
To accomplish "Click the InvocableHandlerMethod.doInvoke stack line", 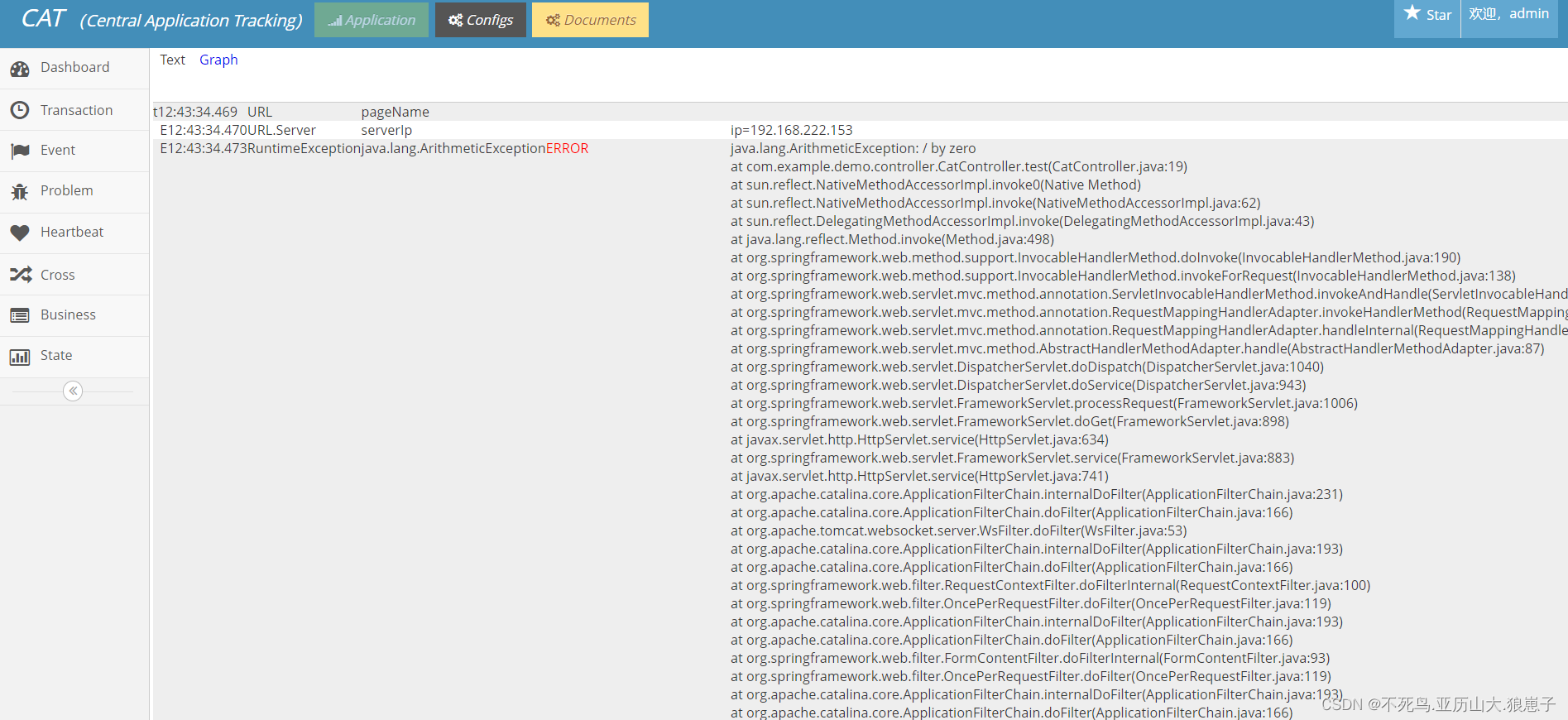I will click(1096, 258).
